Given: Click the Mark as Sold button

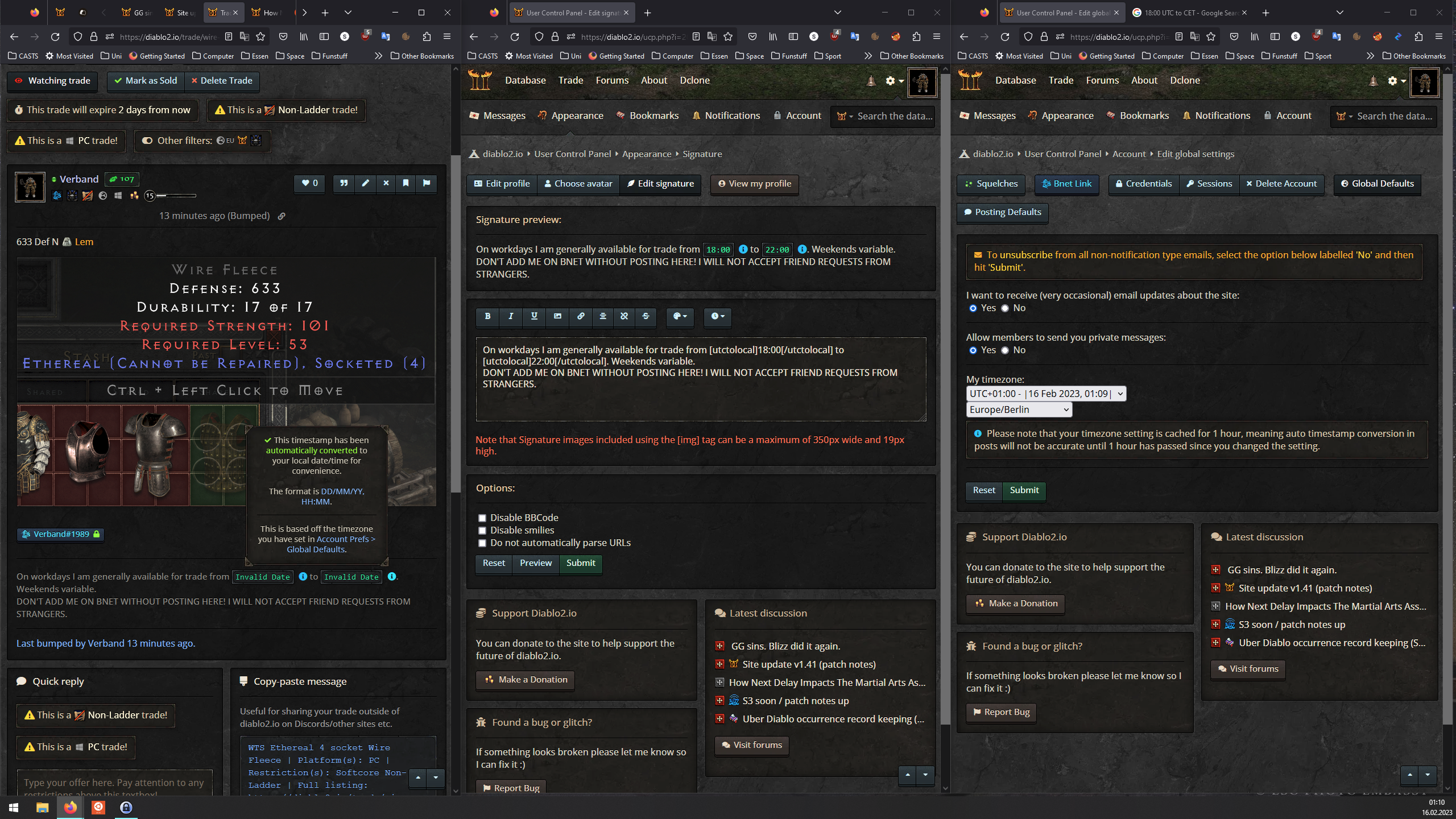Looking at the screenshot, I should click(146, 81).
